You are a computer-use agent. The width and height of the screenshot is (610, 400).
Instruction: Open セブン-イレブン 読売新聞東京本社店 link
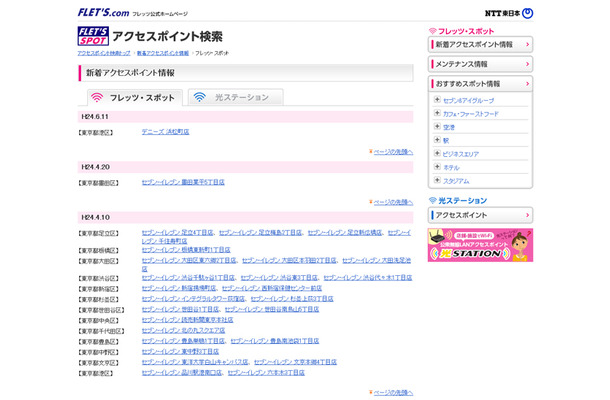(x=187, y=319)
